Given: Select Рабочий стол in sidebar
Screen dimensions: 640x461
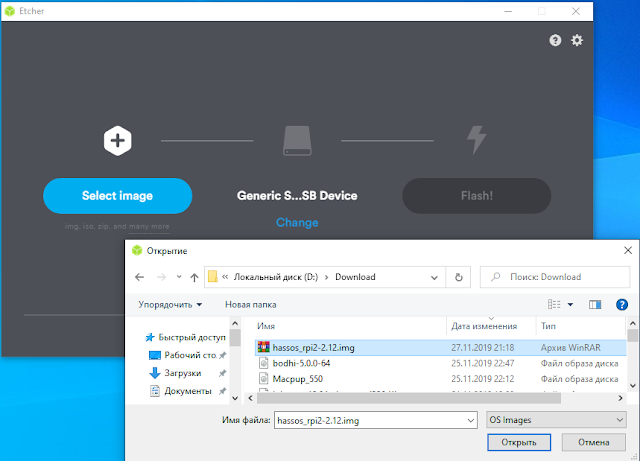Looking at the screenshot, I should pos(188,355).
